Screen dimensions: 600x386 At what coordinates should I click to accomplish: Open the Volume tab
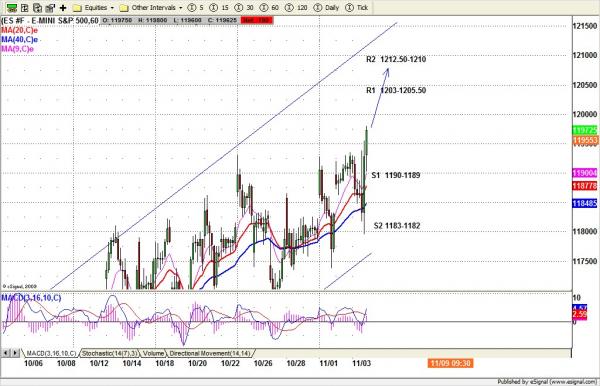click(x=153, y=353)
